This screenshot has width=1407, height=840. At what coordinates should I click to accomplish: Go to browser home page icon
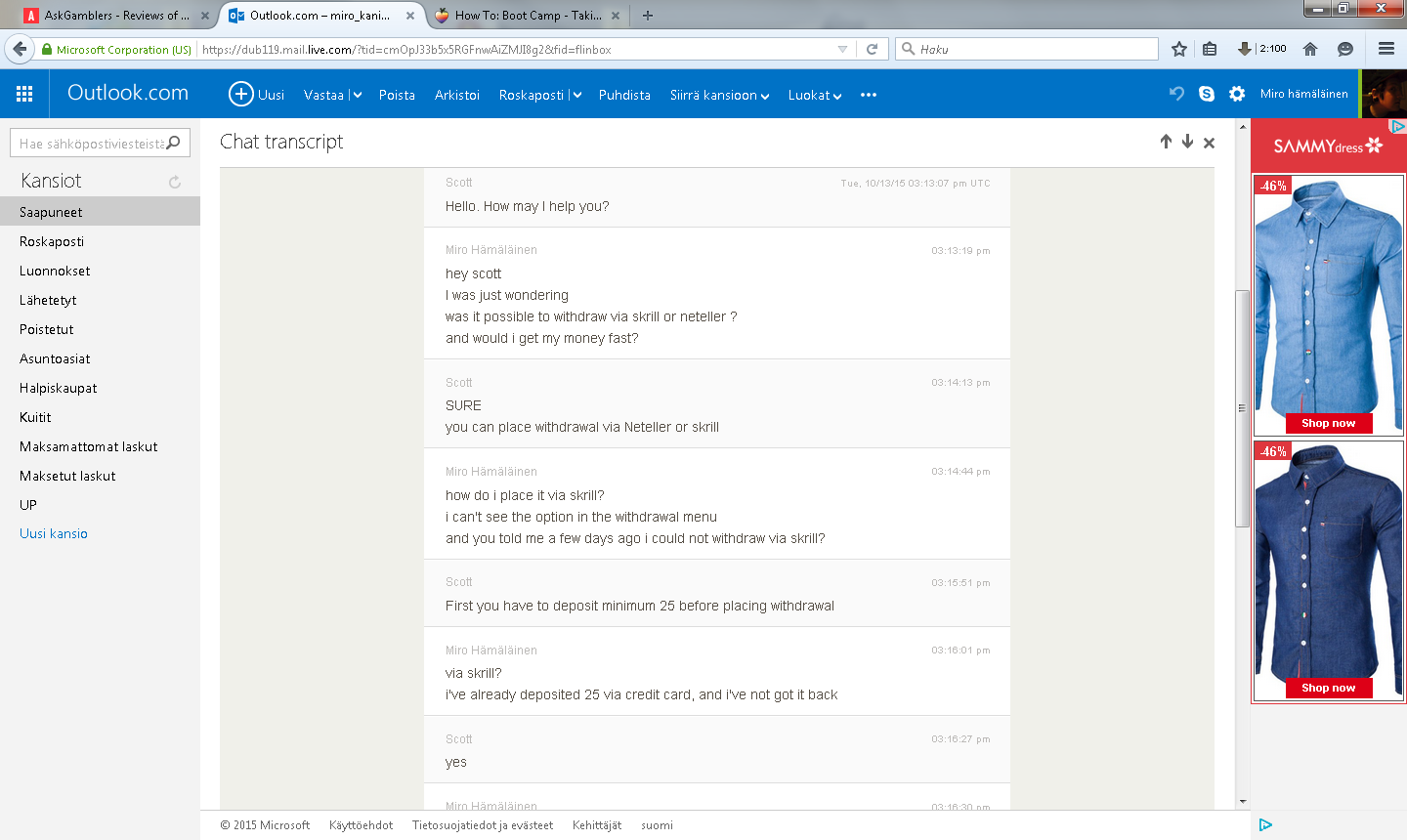(x=1310, y=49)
